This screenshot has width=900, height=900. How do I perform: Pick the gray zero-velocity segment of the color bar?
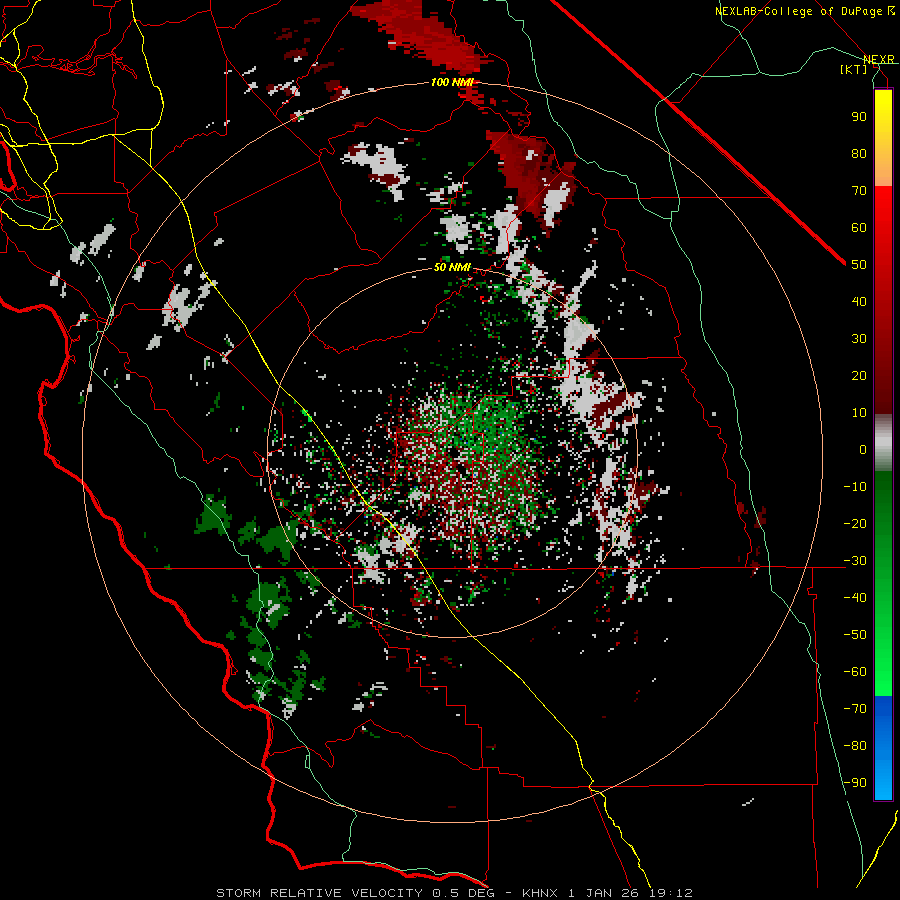(883, 443)
